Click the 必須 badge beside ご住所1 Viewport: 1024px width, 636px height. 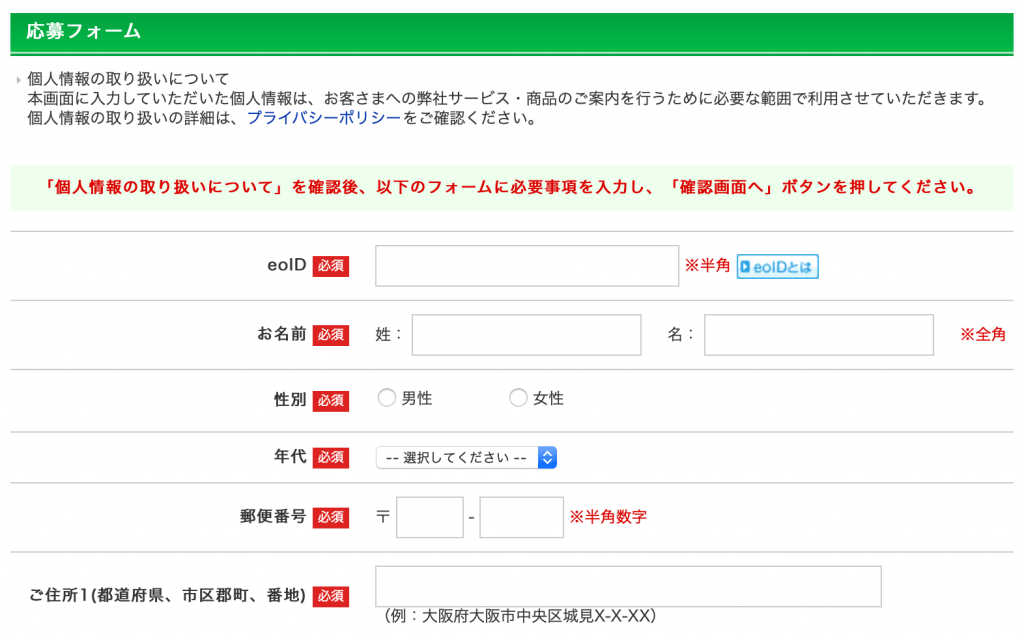click(x=331, y=596)
